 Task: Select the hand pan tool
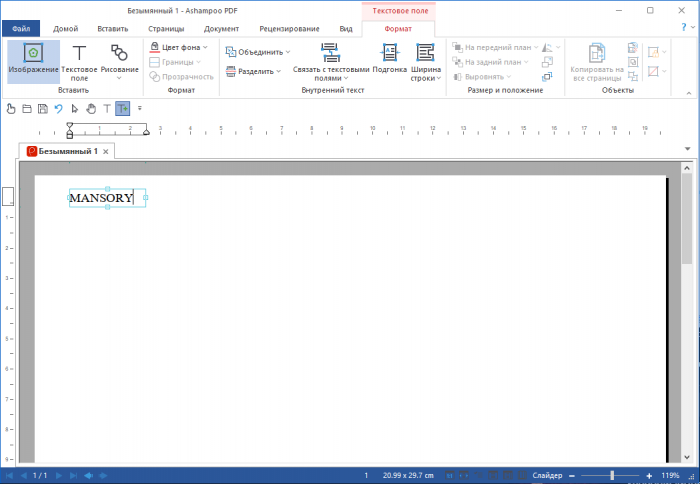[90, 108]
